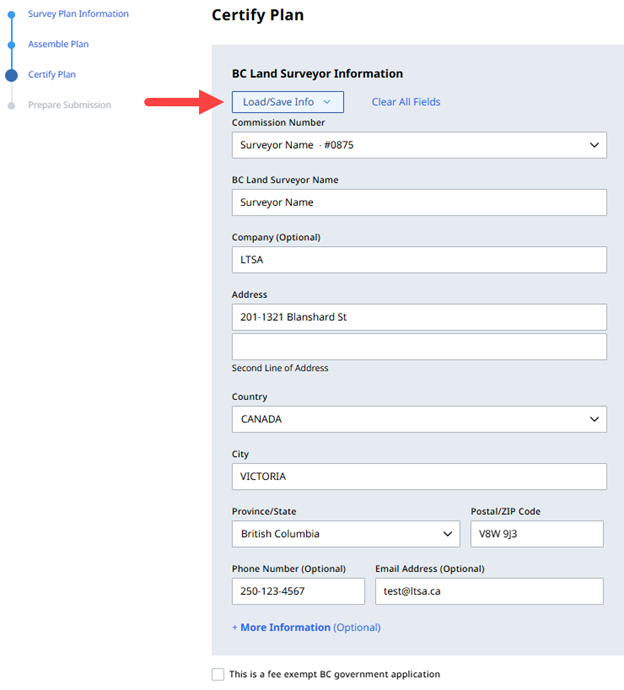Open the Country dropdown

pyautogui.click(x=418, y=419)
